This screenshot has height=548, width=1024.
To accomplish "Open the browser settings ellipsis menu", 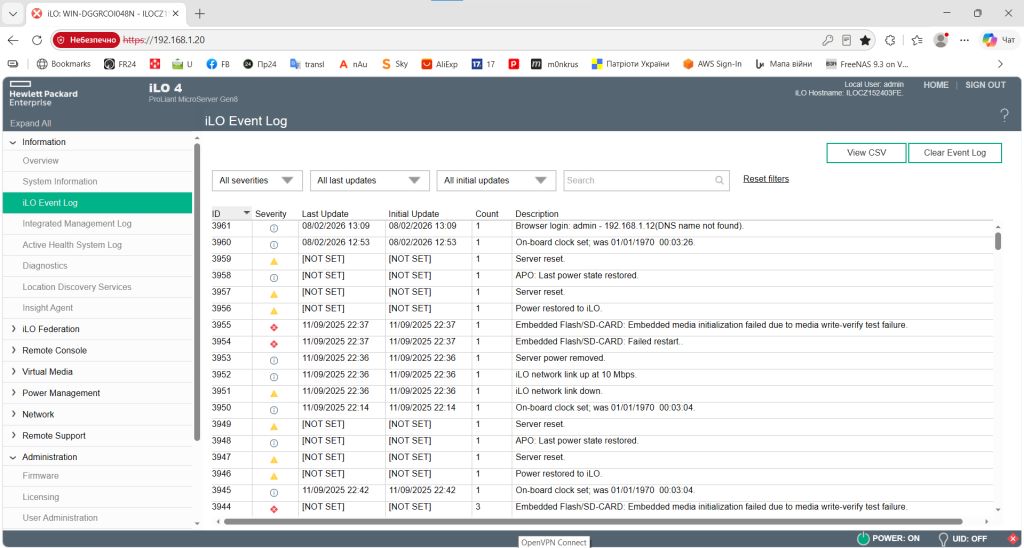I will pyautogui.click(x=965, y=40).
